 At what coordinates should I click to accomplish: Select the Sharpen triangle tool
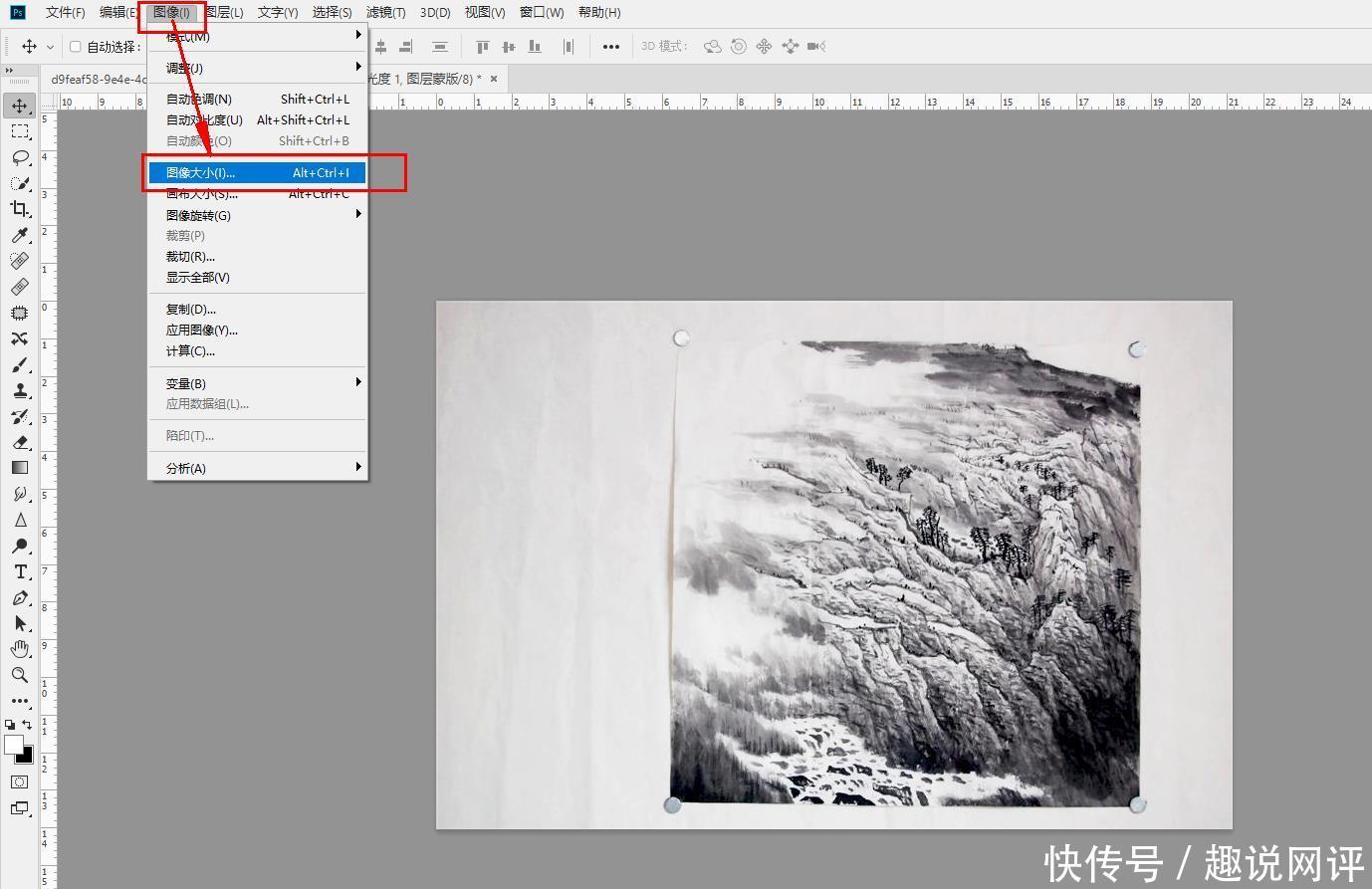point(19,520)
